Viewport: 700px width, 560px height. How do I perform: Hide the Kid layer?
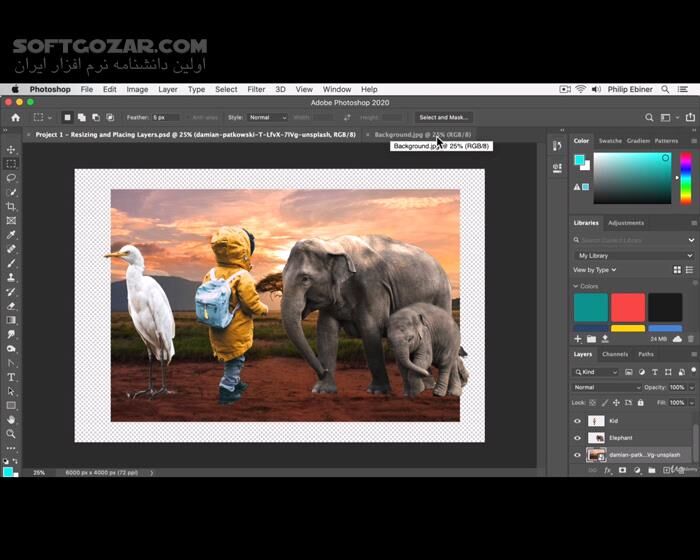[577, 421]
